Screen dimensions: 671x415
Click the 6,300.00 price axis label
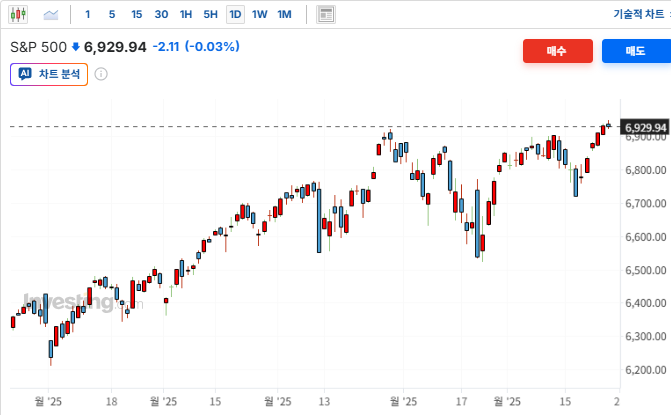646,337
